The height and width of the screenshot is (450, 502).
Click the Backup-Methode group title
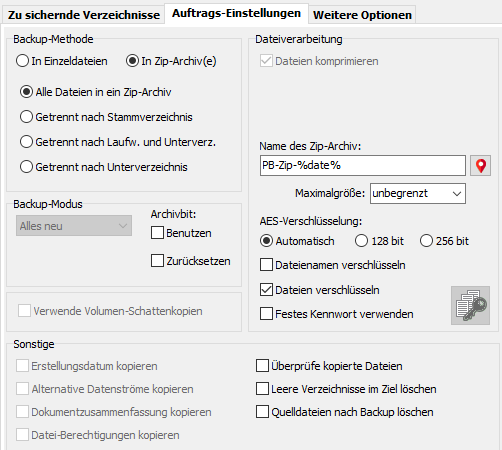point(53,39)
